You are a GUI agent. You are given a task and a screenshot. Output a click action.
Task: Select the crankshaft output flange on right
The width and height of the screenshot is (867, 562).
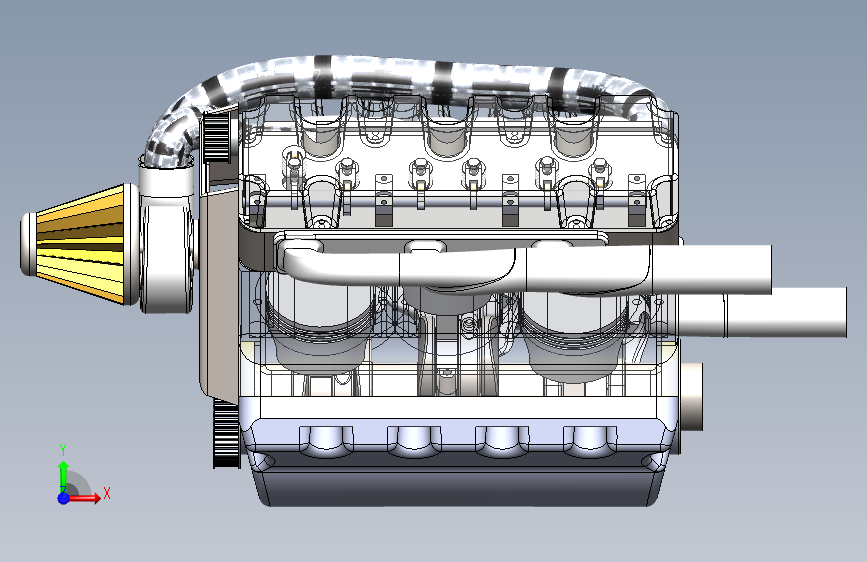point(691,396)
